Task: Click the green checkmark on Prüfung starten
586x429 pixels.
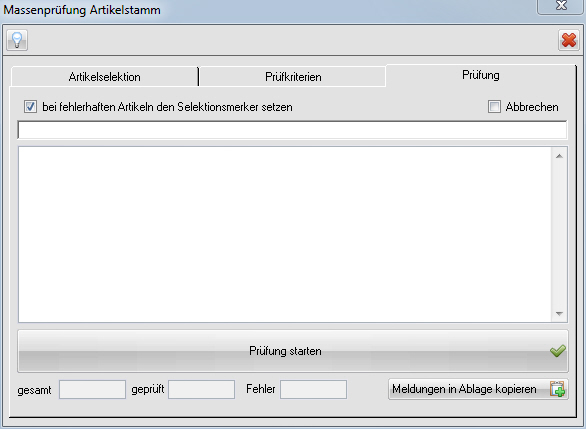Action: pyautogui.click(x=558, y=351)
